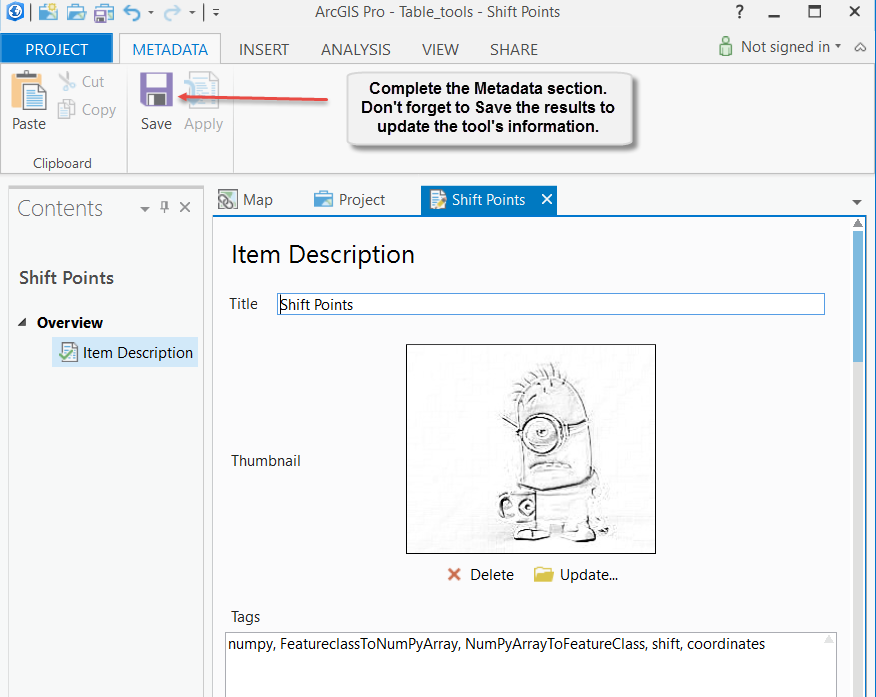The height and width of the screenshot is (697, 876).
Task: Open the PROJECT tab
Action: point(56,49)
